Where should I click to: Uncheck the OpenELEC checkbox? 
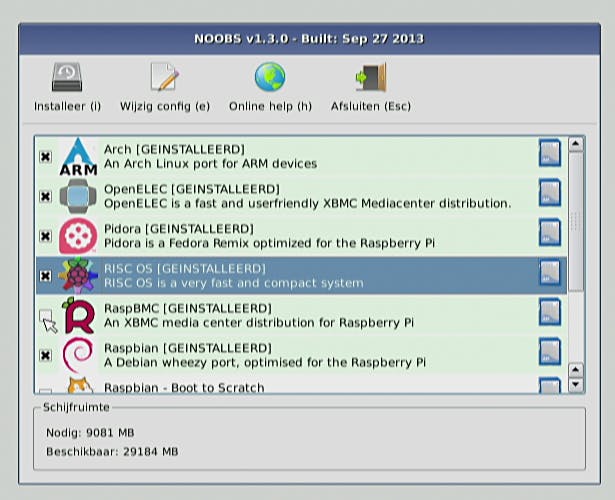(45, 196)
